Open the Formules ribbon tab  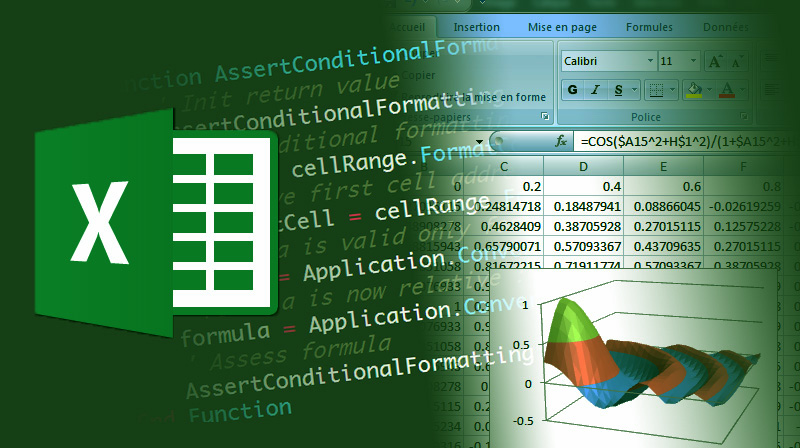649,27
